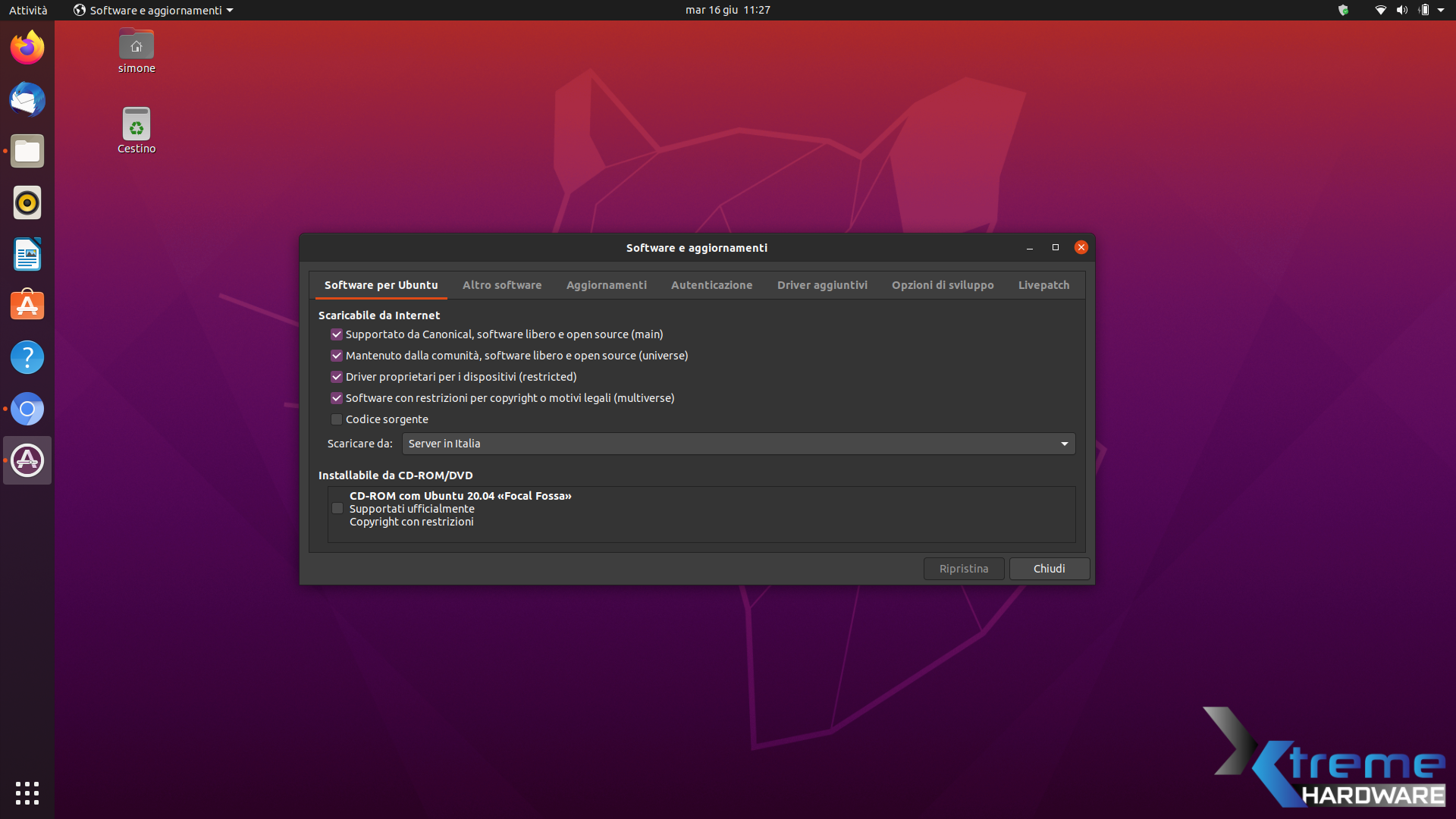This screenshot has width=1456, height=819.
Task: Open system status menu arrow
Action: click(x=1441, y=10)
